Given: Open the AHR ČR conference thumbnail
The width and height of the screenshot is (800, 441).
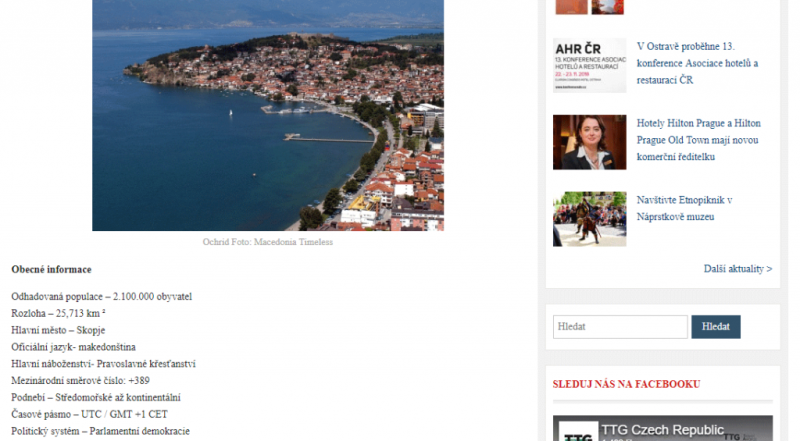Looking at the screenshot, I should 589,65.
